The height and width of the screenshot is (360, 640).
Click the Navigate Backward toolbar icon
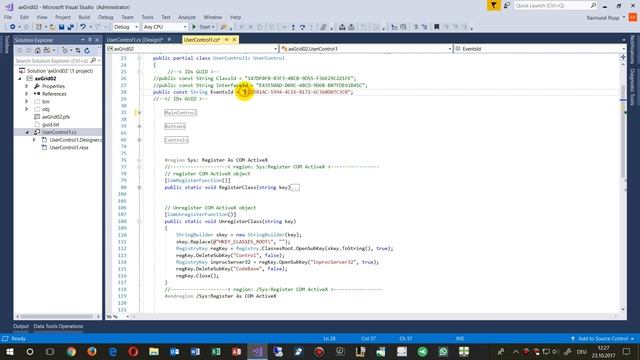13,27
